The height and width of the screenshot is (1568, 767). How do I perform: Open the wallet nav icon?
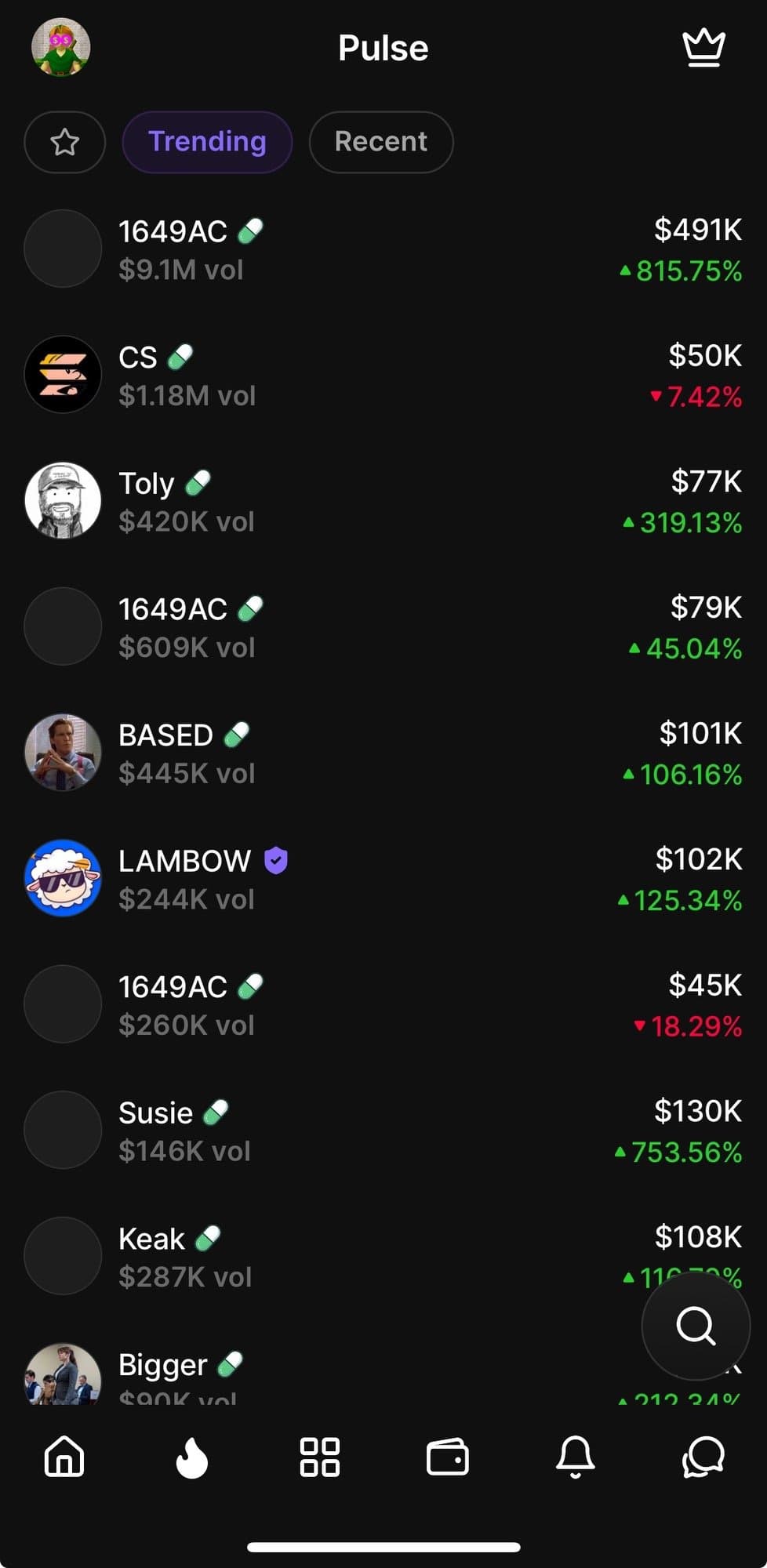[x=448, y=1457]
